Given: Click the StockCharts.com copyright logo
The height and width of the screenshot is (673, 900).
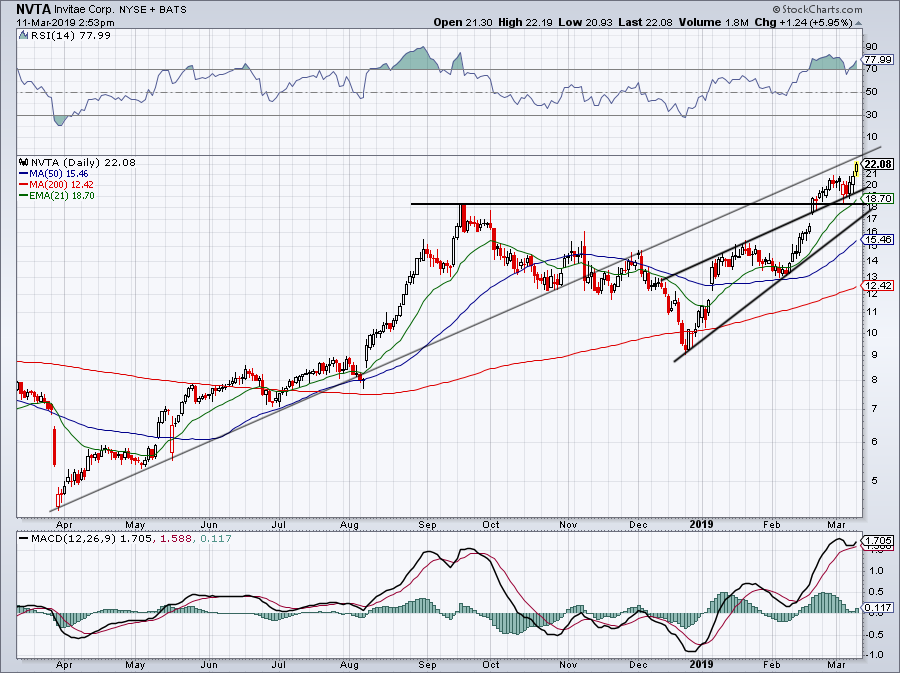Looking at the screenshot, I should [x=817, y=9].
